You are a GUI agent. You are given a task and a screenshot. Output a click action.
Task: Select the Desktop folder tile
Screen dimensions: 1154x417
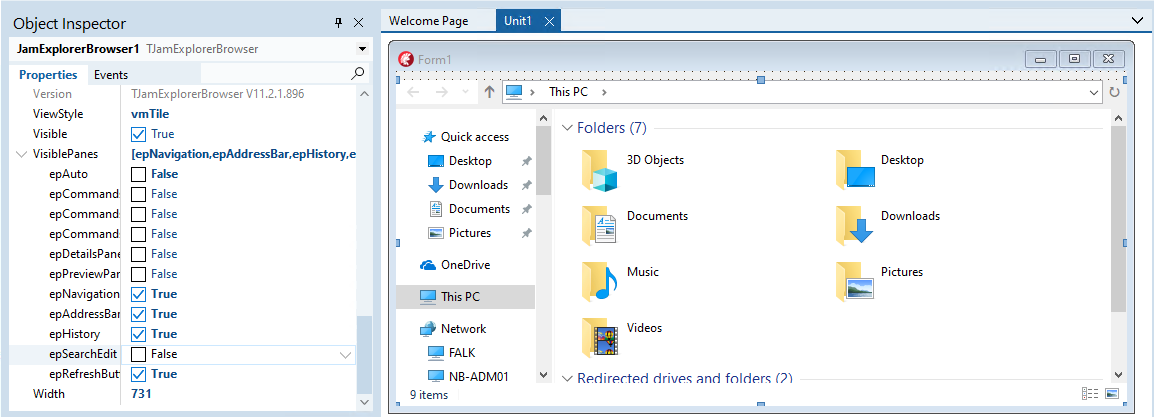[x=881, y=168]
